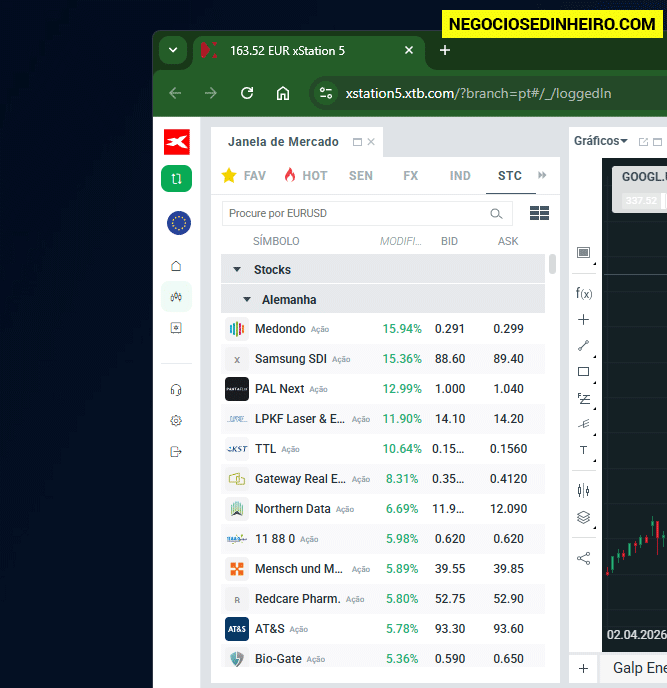Select the AT&S stock row

pos(383,629)
